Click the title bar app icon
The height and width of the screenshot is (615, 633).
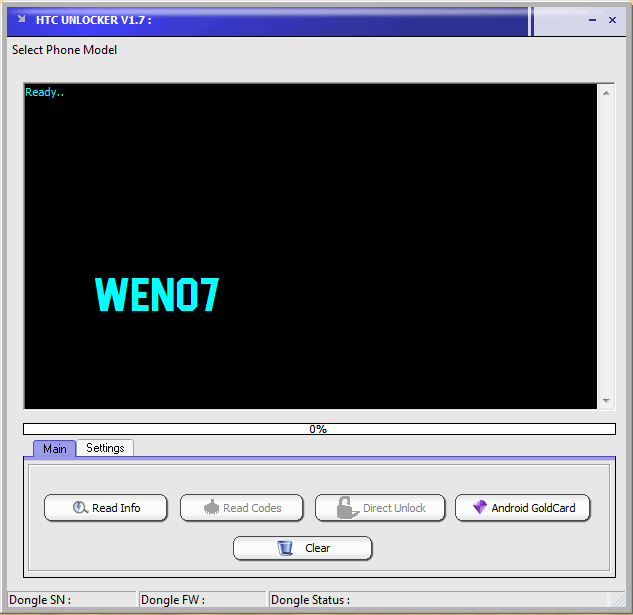click(x=21, y=19)
